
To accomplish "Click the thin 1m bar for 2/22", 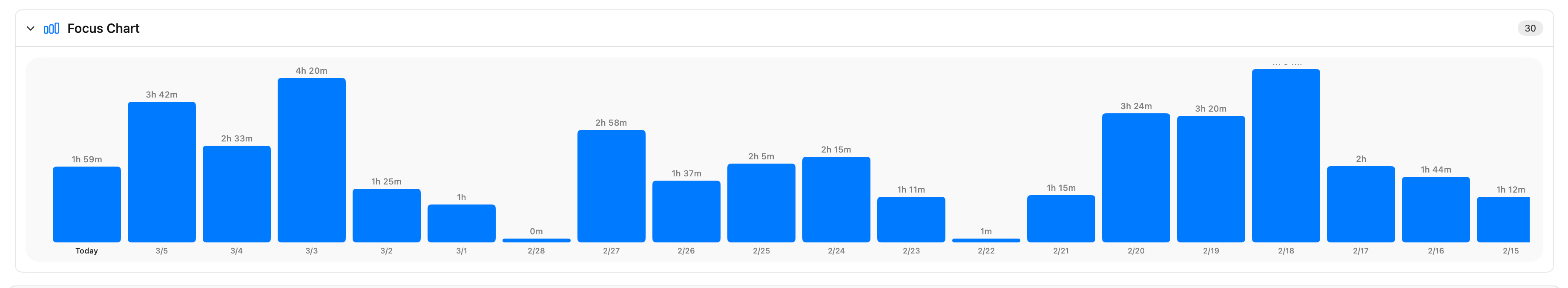I will 986,241.
